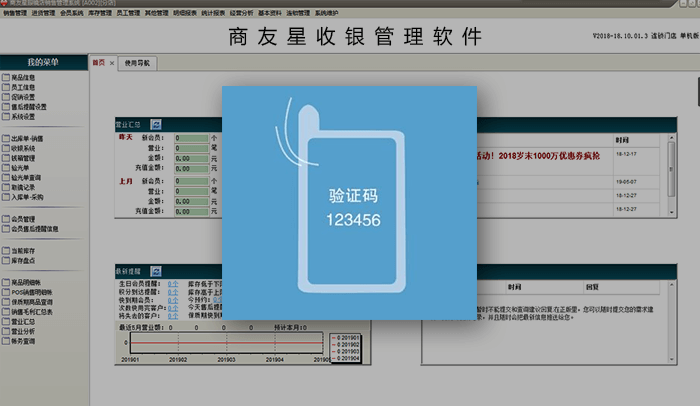The image size is (700, 406).
Task: Open 系统设置 in my menu
Action: (18, 117)
